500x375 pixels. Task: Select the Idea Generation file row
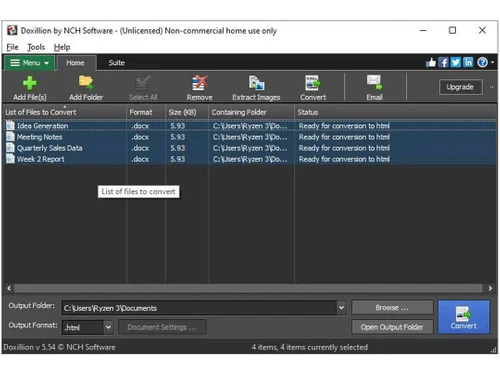[x=250, y=126]
